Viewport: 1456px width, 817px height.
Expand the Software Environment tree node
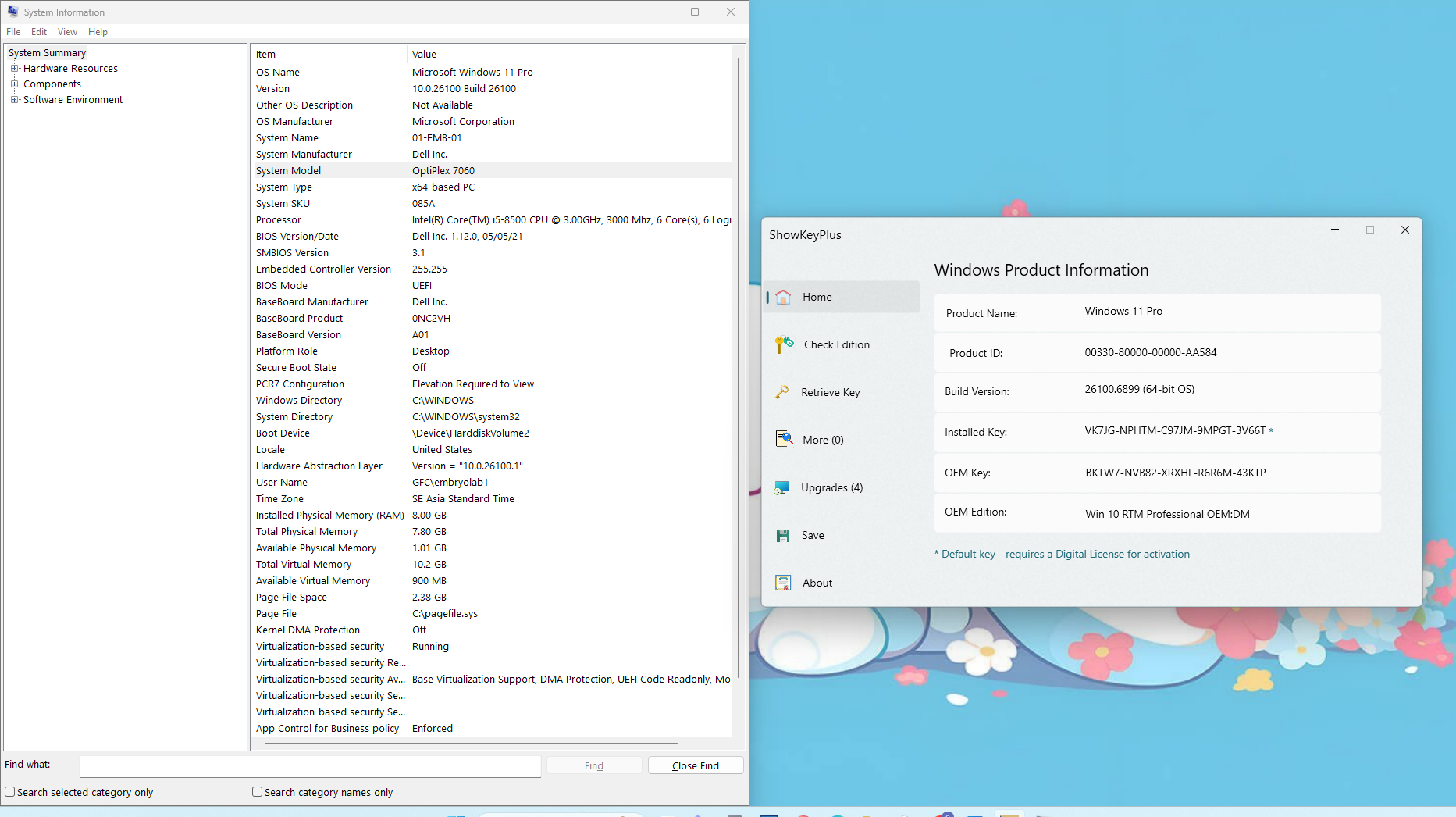coord(14,100)
